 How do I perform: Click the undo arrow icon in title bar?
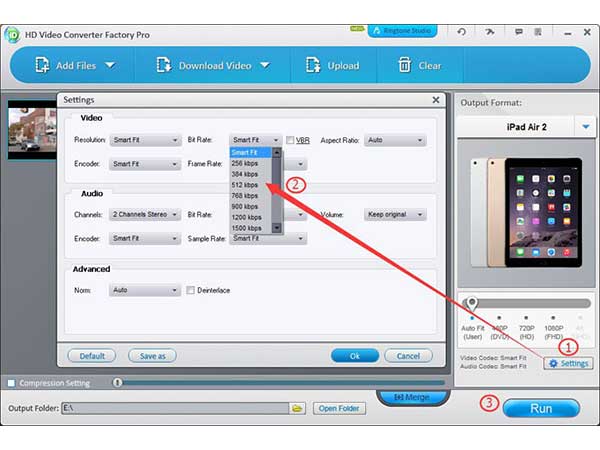click(461, 32)
